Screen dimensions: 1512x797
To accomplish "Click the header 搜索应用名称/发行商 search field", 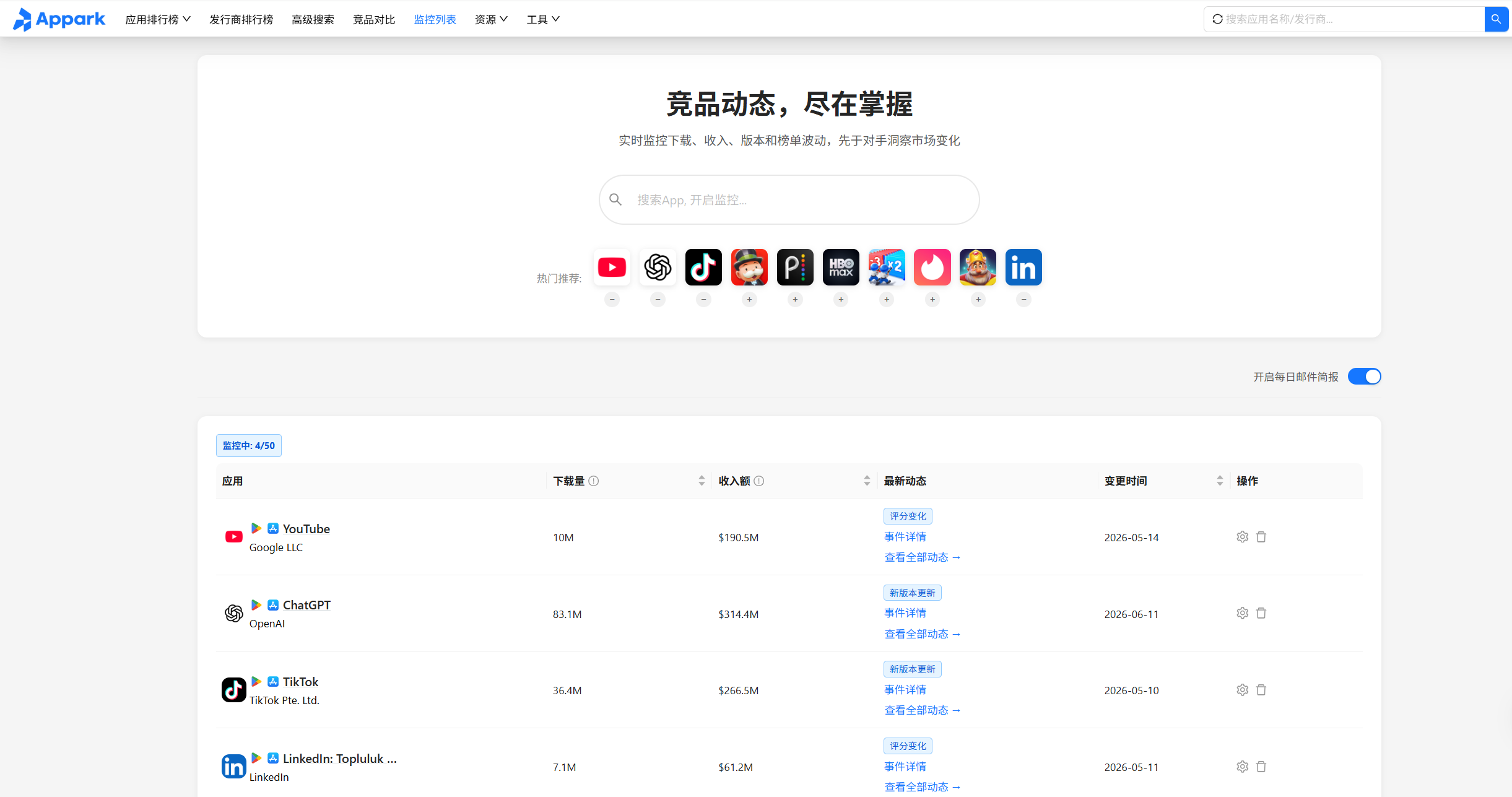I will (1344, 19).
